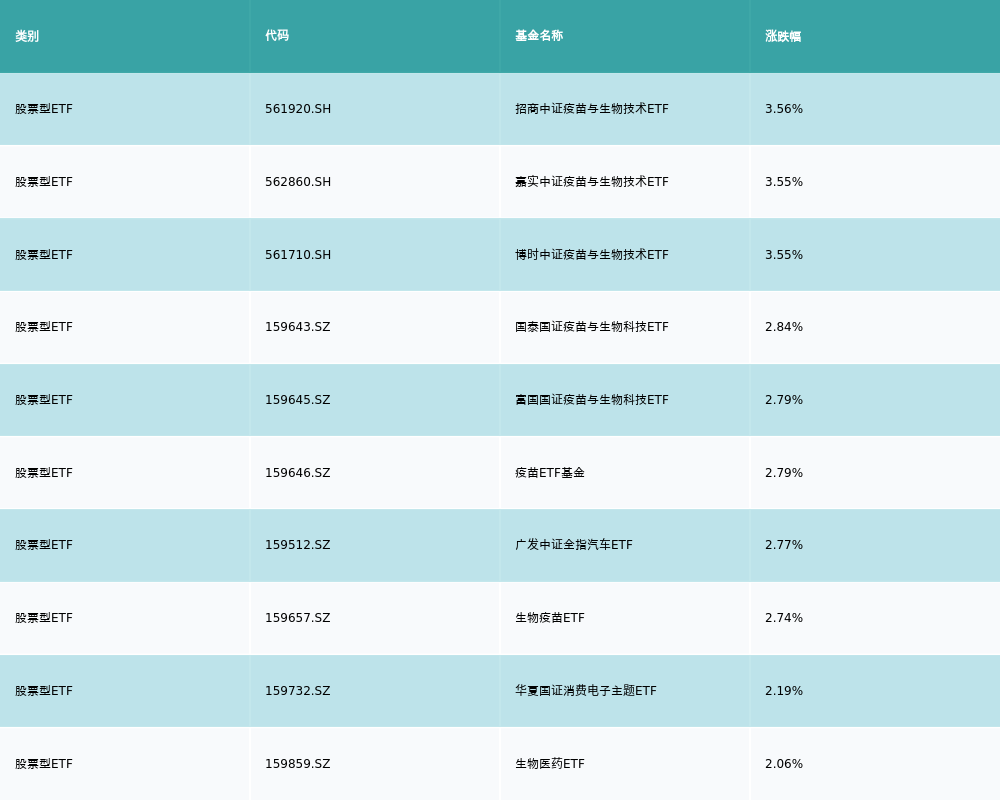Image resolution: width=1000 pixels, height=800 pixels.
Task: Click 2.79% in the 159646.SZ row
Action: (784, 473)
